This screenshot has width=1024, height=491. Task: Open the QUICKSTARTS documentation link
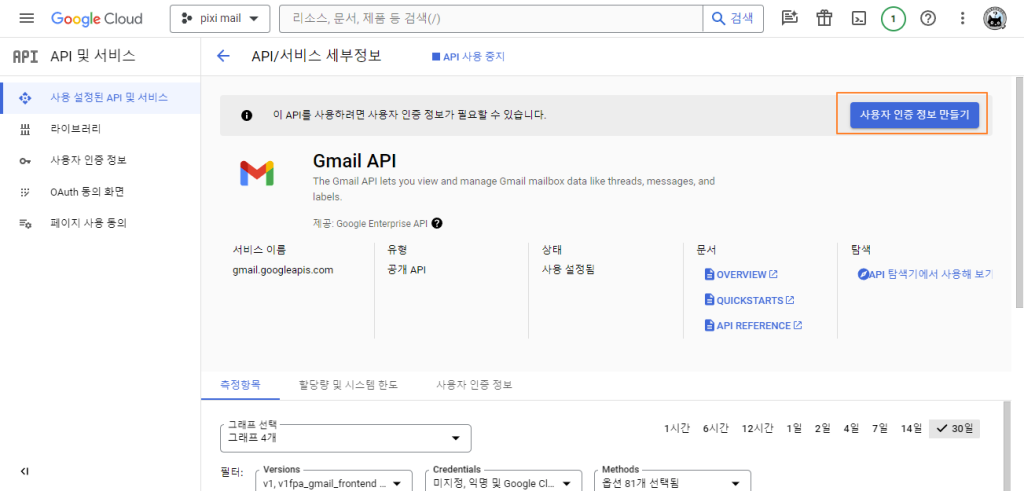(749, 300)
